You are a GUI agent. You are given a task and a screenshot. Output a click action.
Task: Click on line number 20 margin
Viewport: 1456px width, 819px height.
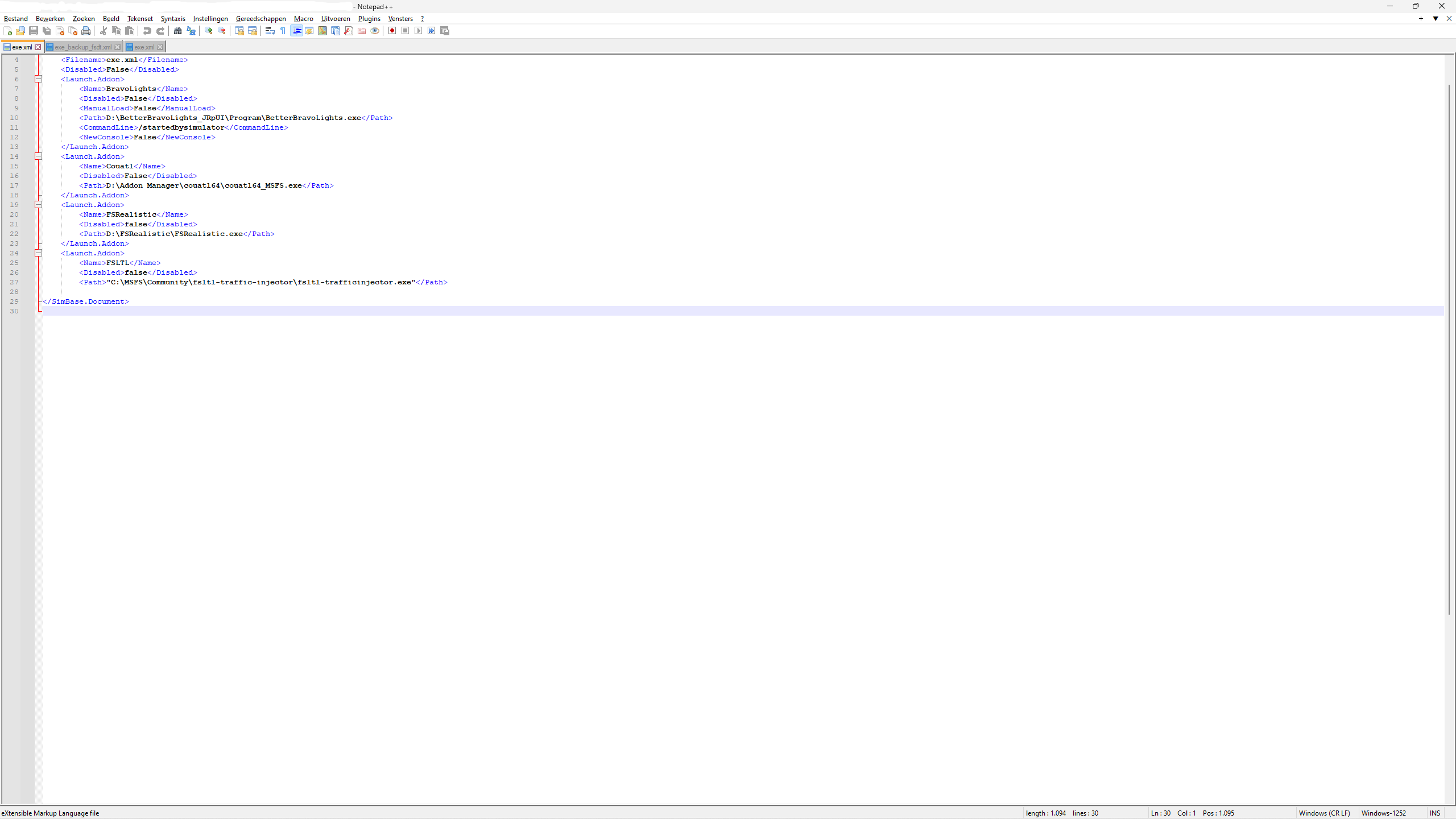click(x=14, y=214)
